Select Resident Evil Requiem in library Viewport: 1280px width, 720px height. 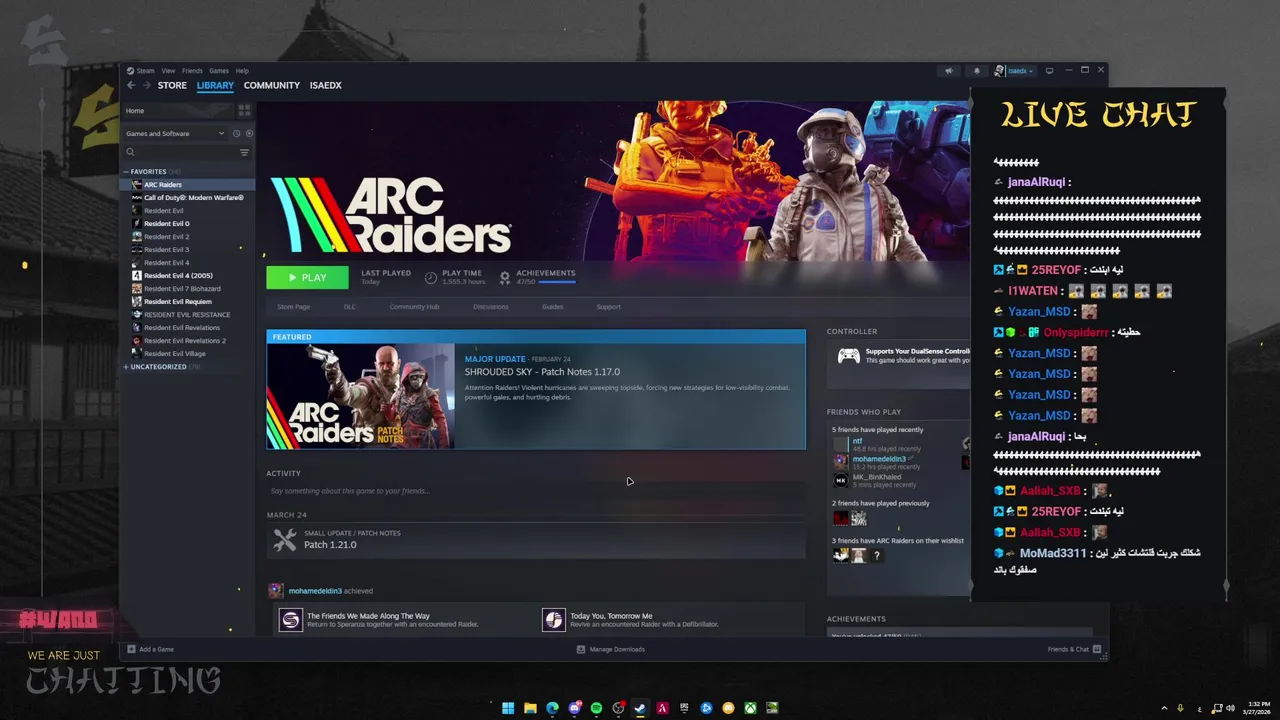click(x=188, y=302)
